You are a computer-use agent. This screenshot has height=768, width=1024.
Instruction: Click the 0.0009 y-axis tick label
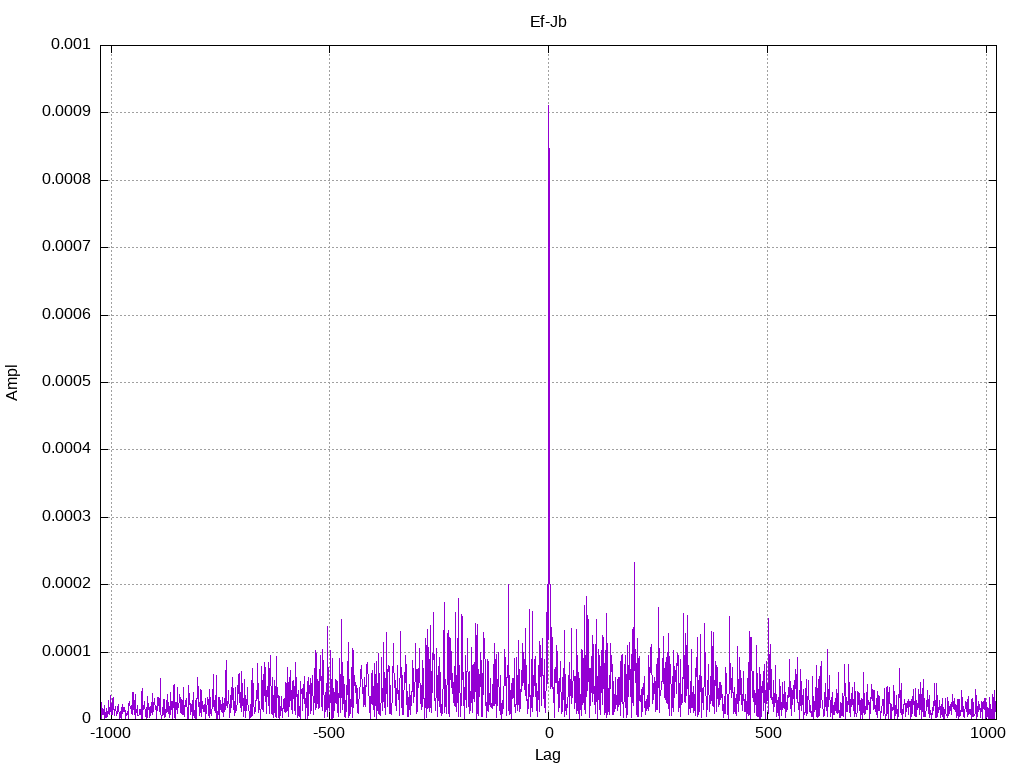click(66, 112)
